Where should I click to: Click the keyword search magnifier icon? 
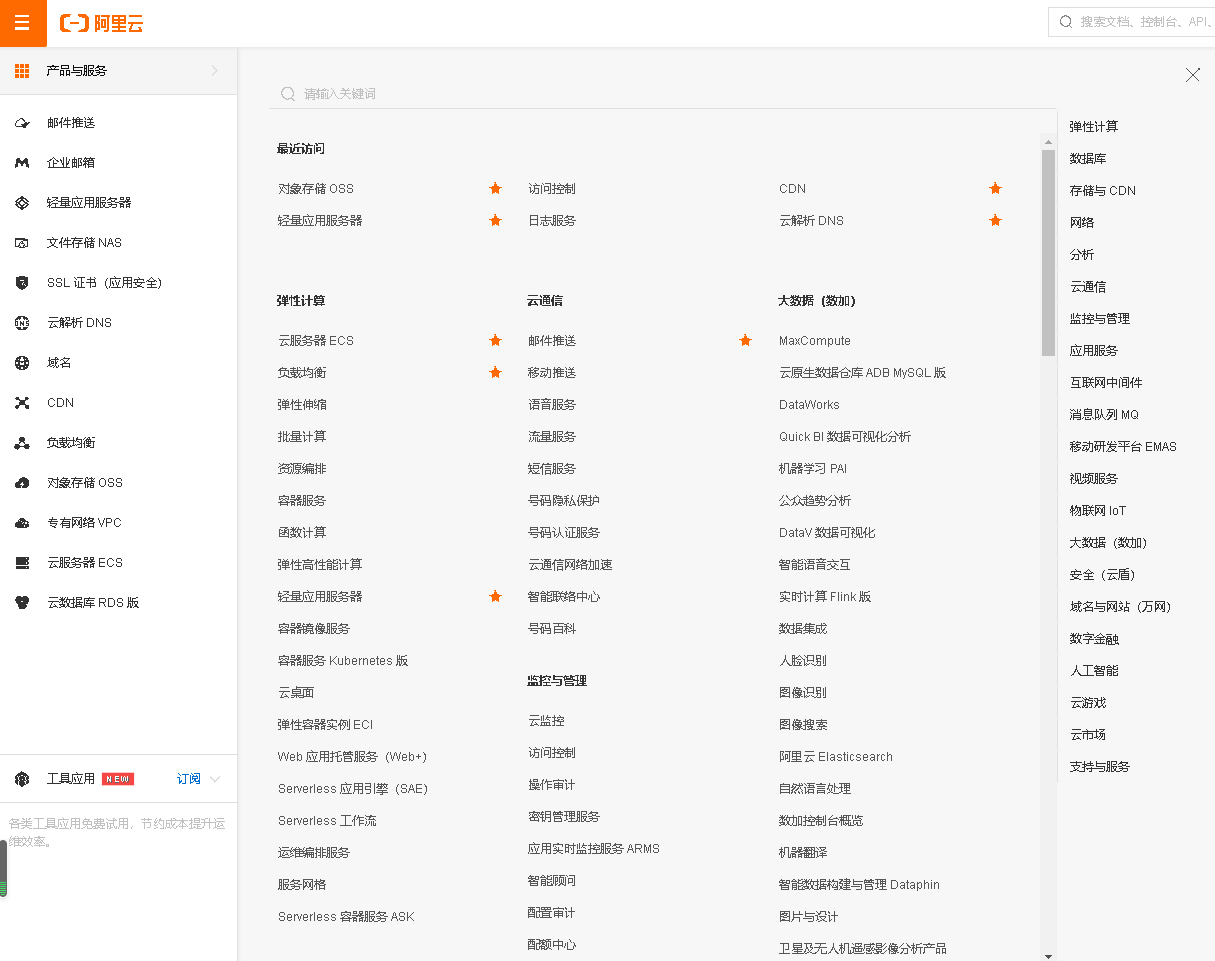point(288,93)
